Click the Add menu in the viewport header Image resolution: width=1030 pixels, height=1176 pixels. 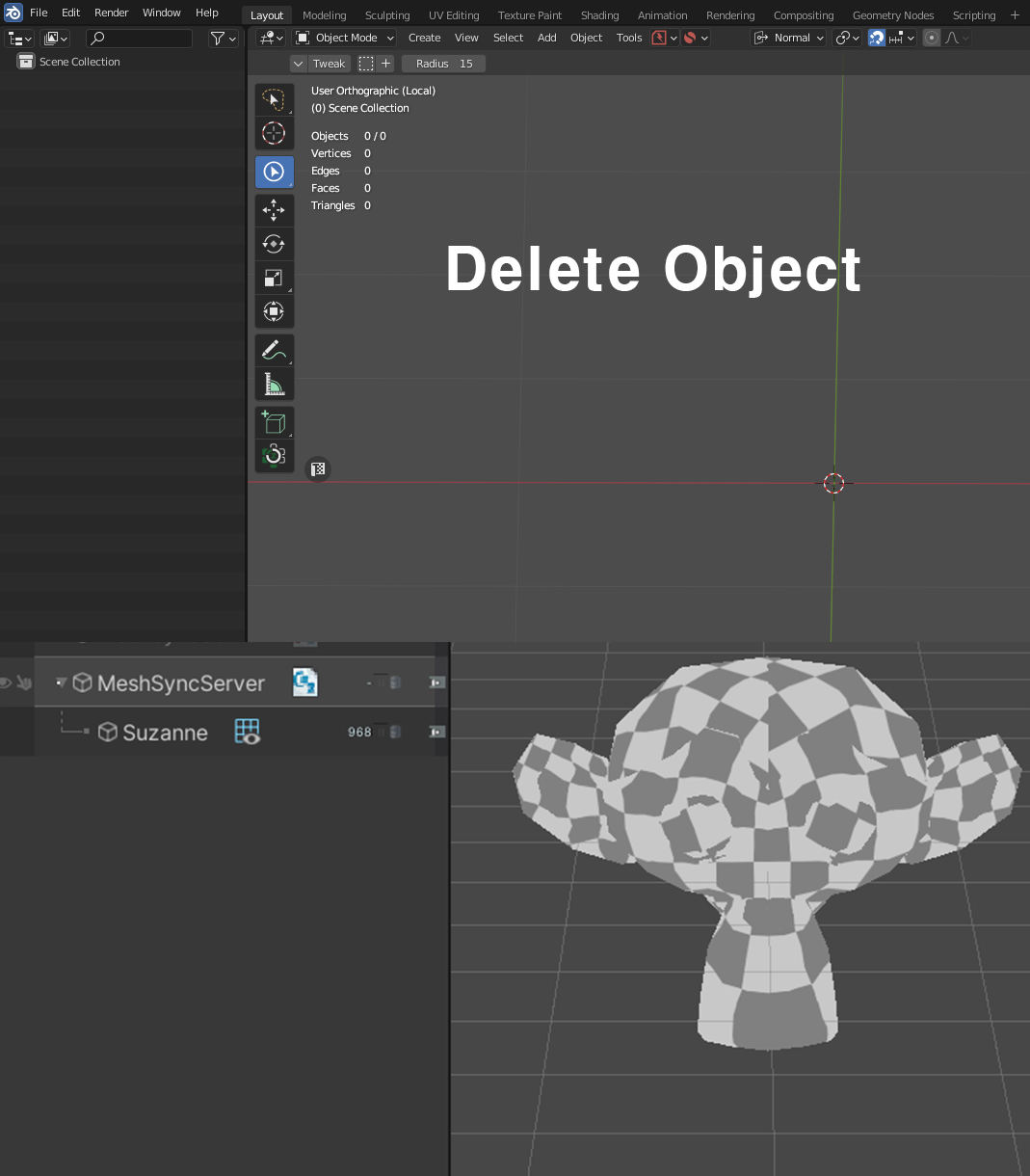546,38
